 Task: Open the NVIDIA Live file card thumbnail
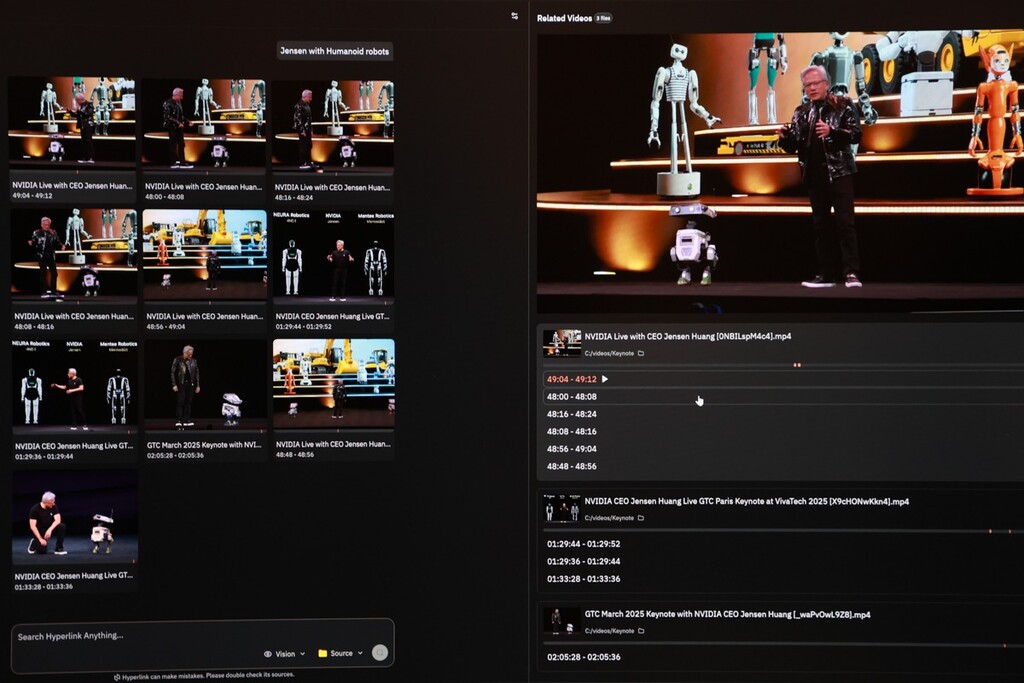point(562,343)
